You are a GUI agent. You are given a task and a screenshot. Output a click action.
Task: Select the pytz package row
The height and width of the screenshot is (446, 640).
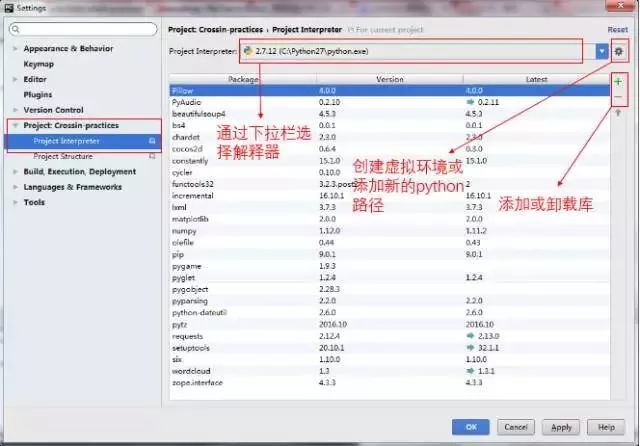[x=390, y=324]
